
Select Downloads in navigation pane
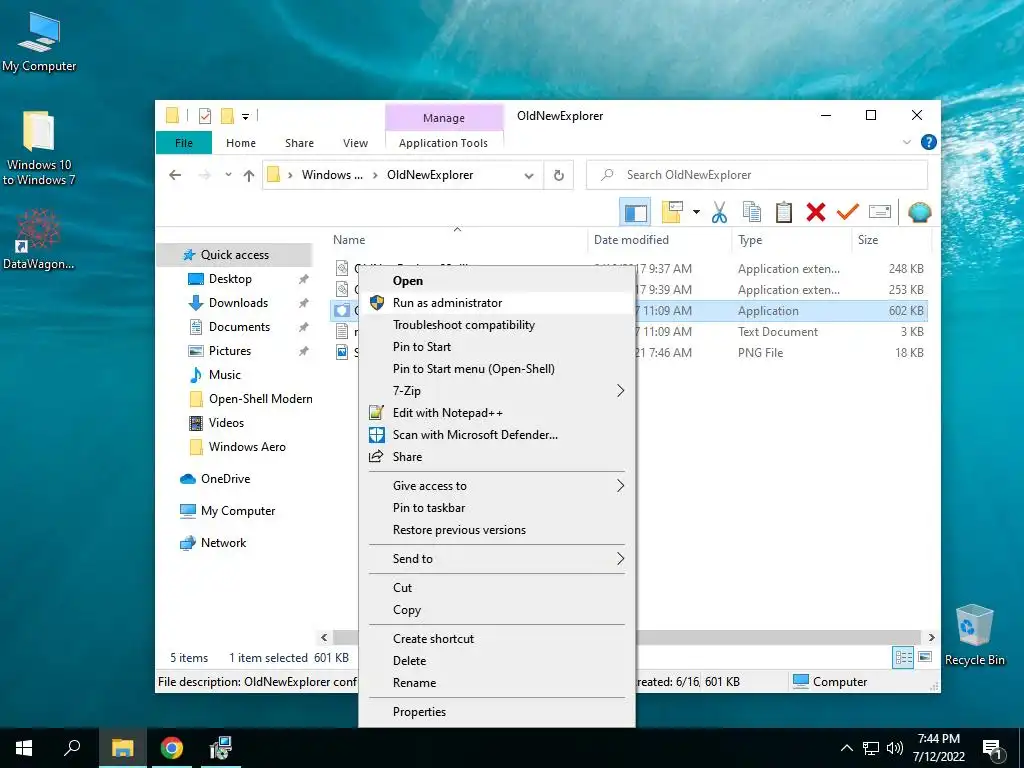[x=238, y=303]
